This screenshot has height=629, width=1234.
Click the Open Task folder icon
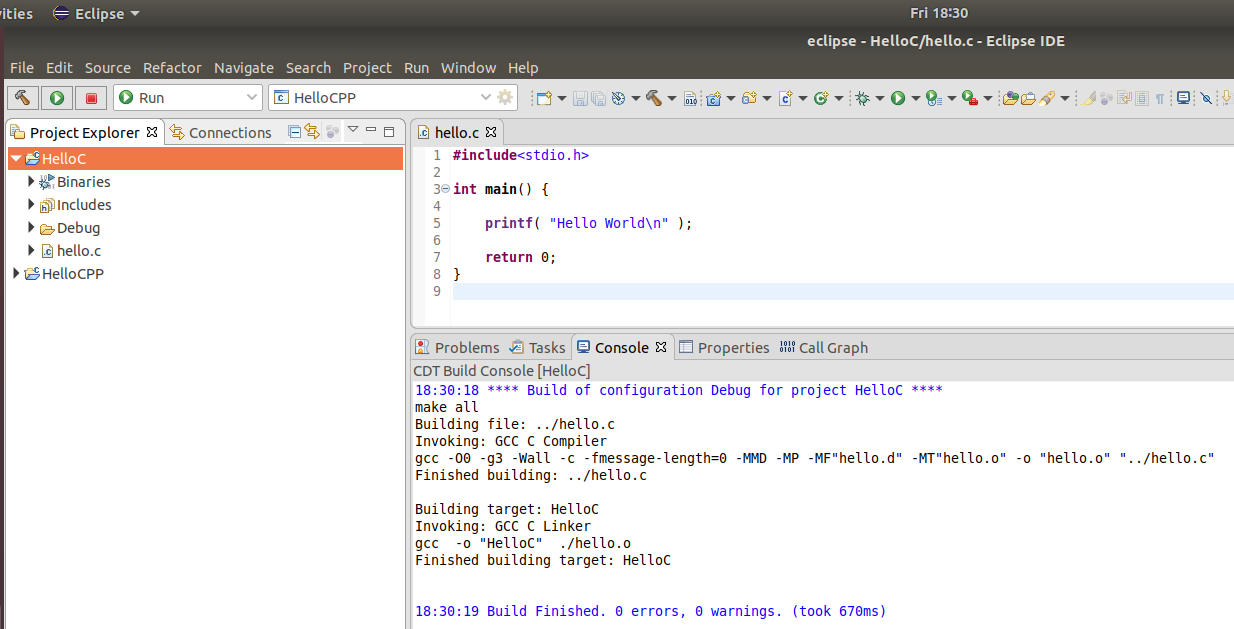coord(1028,98)
